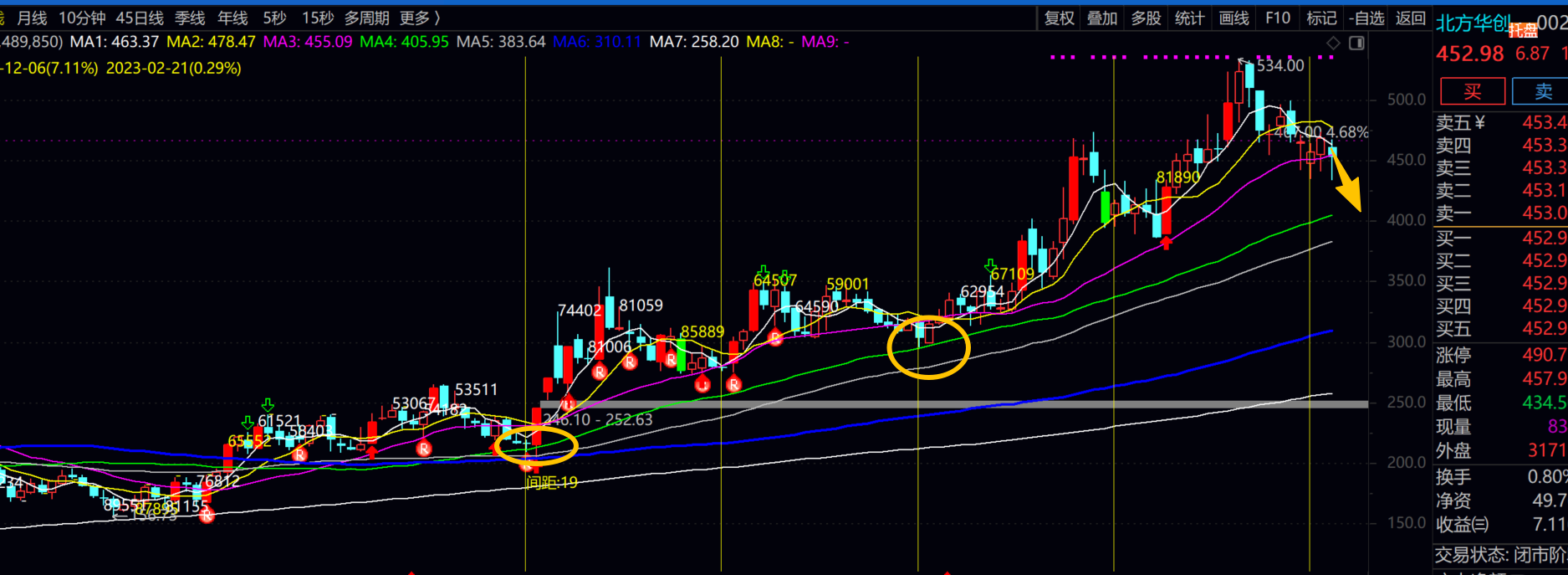The height and width of the screenshot is (575, 1568).
Task: Remove stock via -自选 button
Action: coord(1366,18)
